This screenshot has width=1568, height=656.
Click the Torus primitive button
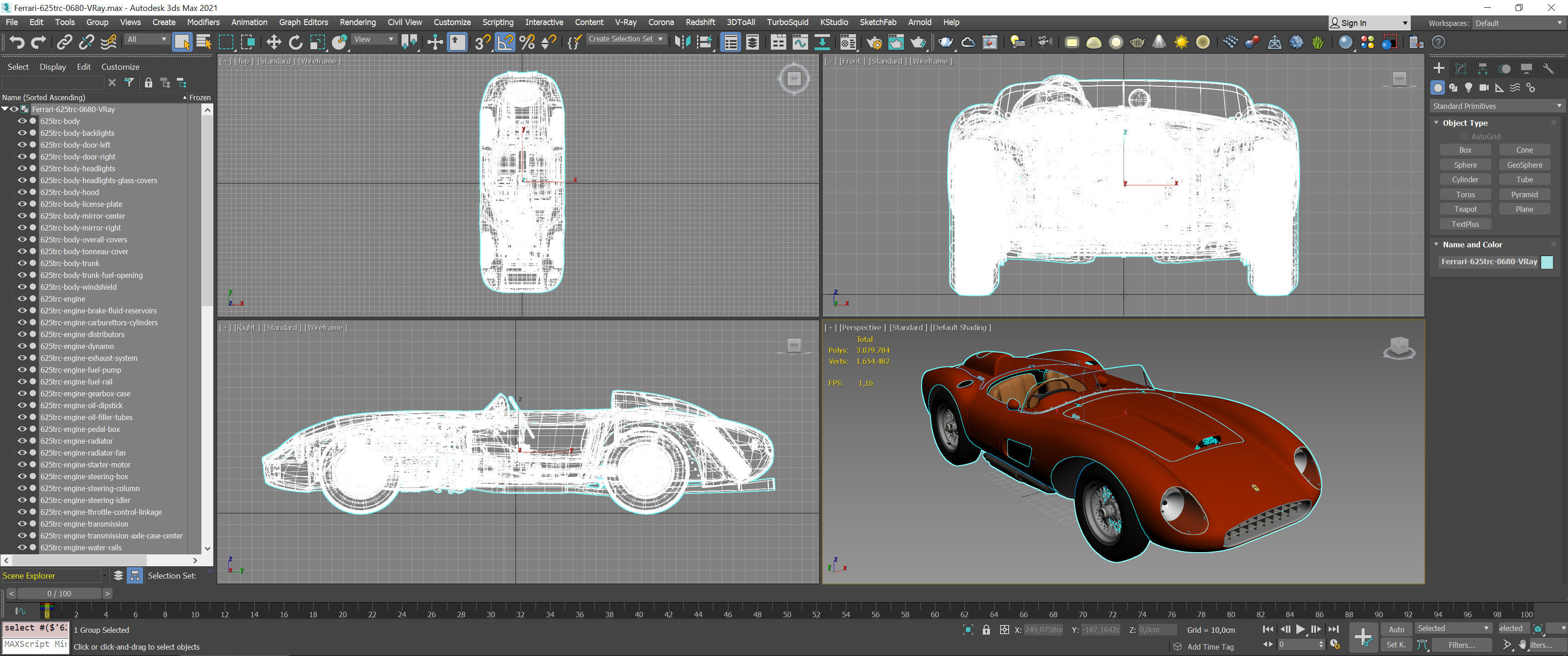click(1465, 194)
